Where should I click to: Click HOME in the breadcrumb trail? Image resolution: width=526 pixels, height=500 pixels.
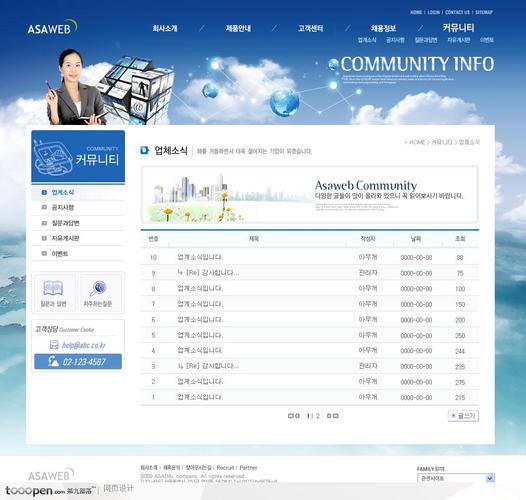pos(417,142)
